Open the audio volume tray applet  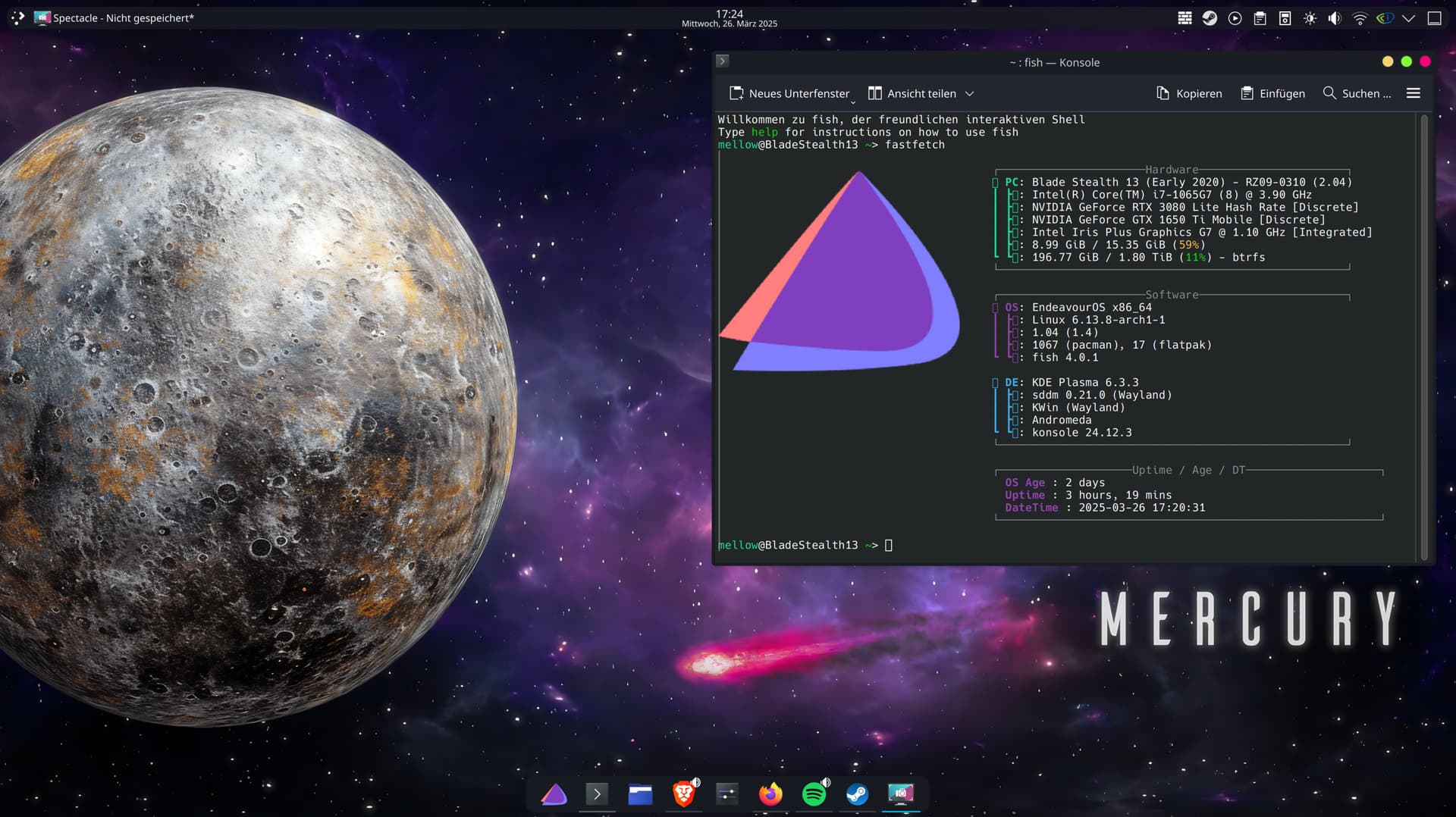pyautogui.click(x=1335, y=18)
